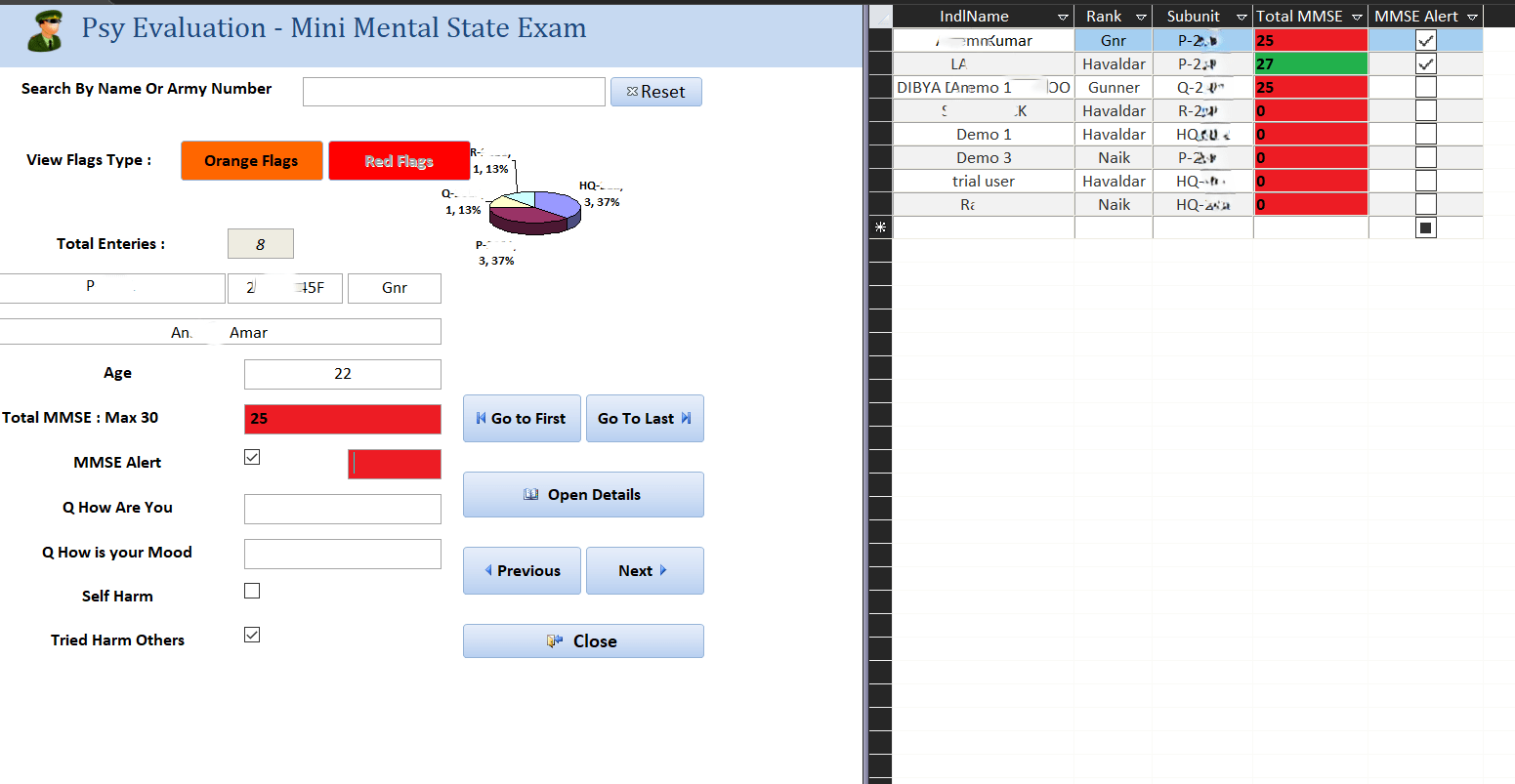Image resolution: width=1515 pixels, height=784 pixels.
Task: Enable the Self Harm checkbox
Action: tap(252, 591)
